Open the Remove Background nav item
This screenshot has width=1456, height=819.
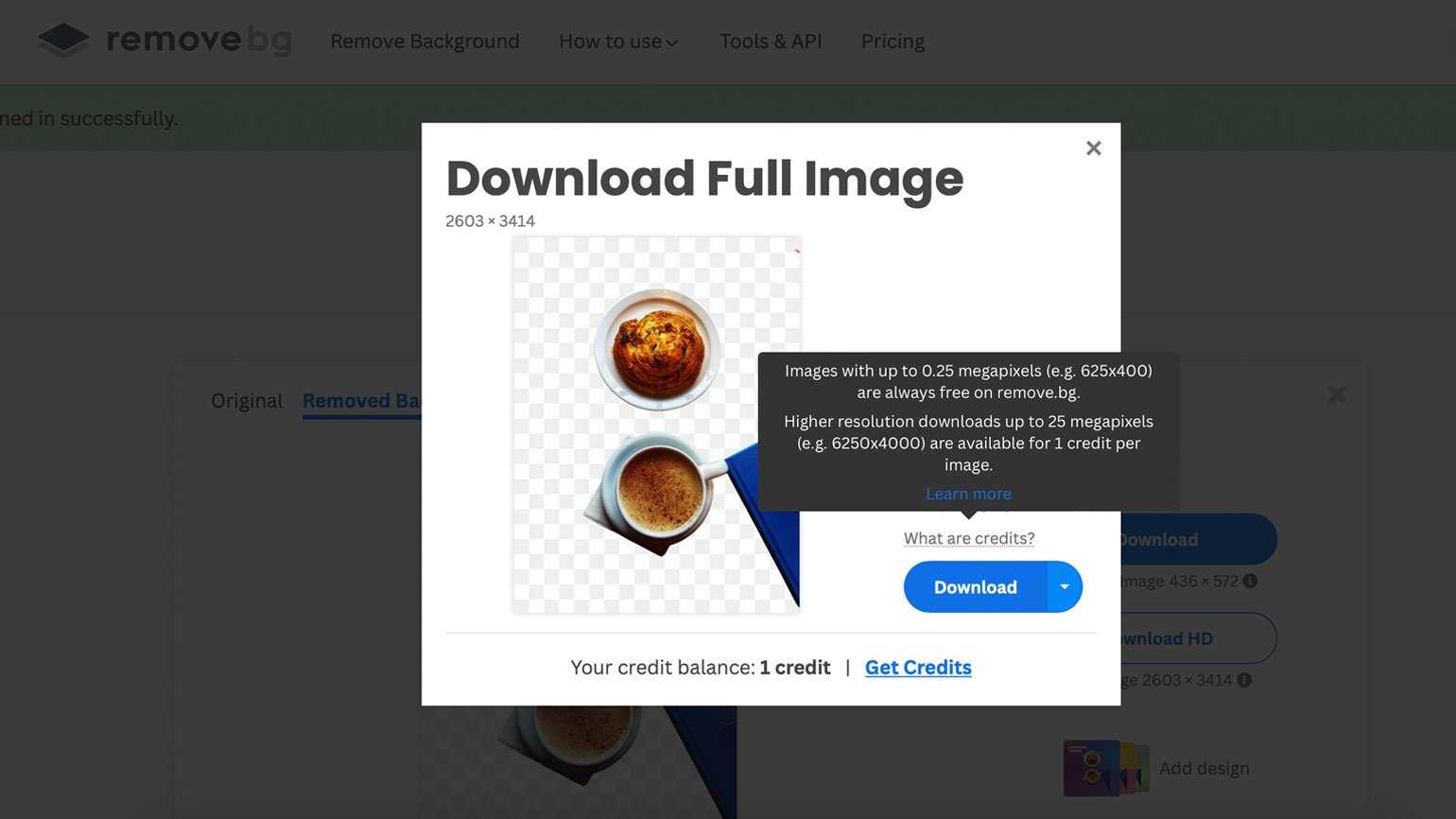[x=425, y=42]
